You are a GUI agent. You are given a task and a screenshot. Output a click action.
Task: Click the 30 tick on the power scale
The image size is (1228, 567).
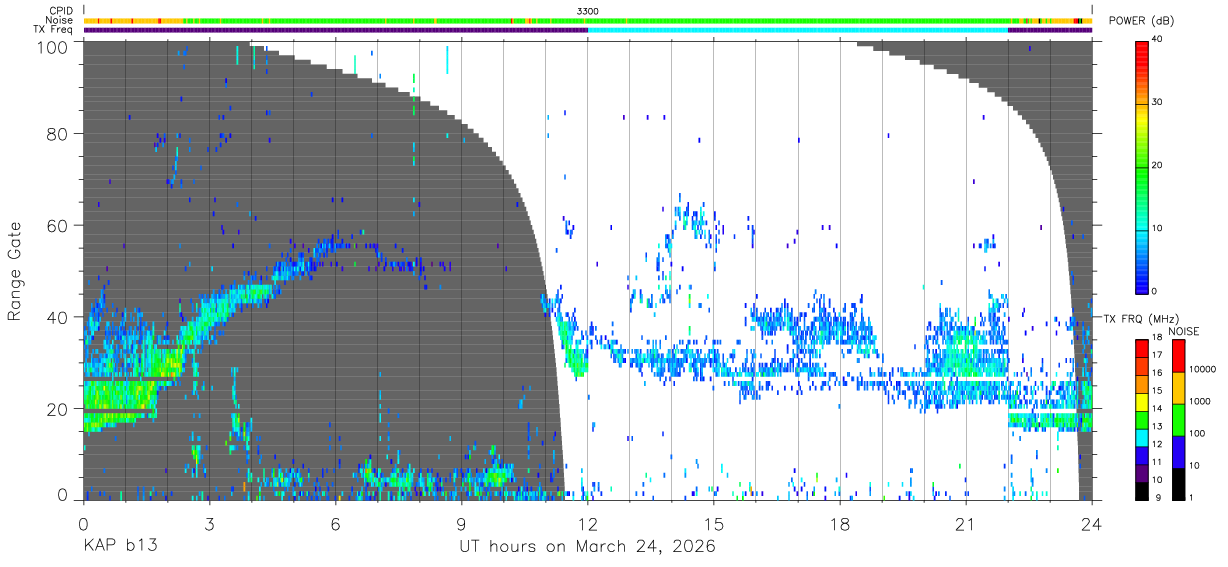pos(1158,102)
